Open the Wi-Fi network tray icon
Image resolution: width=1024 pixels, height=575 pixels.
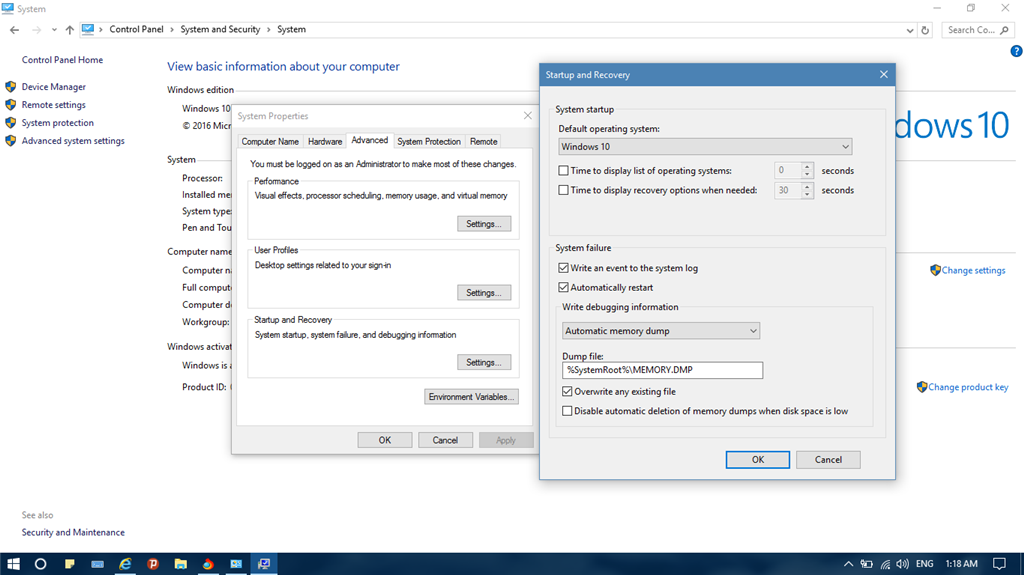886,564
